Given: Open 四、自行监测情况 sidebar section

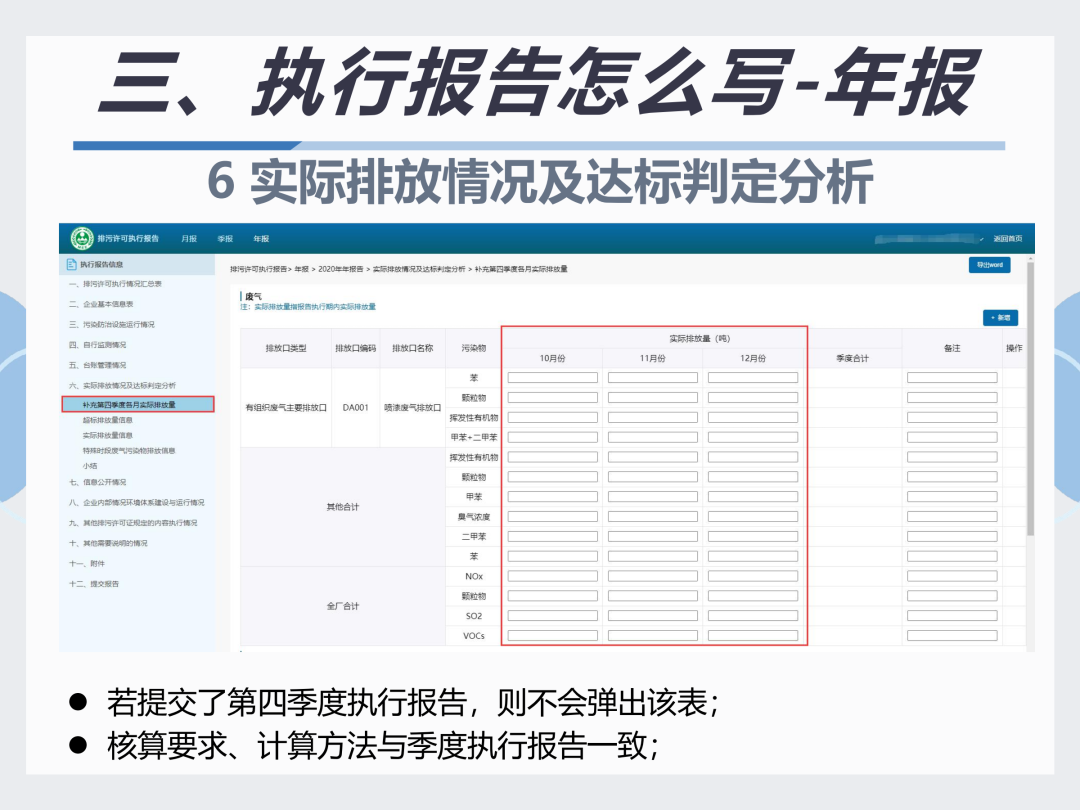Looking at the screenshot, I should 97,345.
